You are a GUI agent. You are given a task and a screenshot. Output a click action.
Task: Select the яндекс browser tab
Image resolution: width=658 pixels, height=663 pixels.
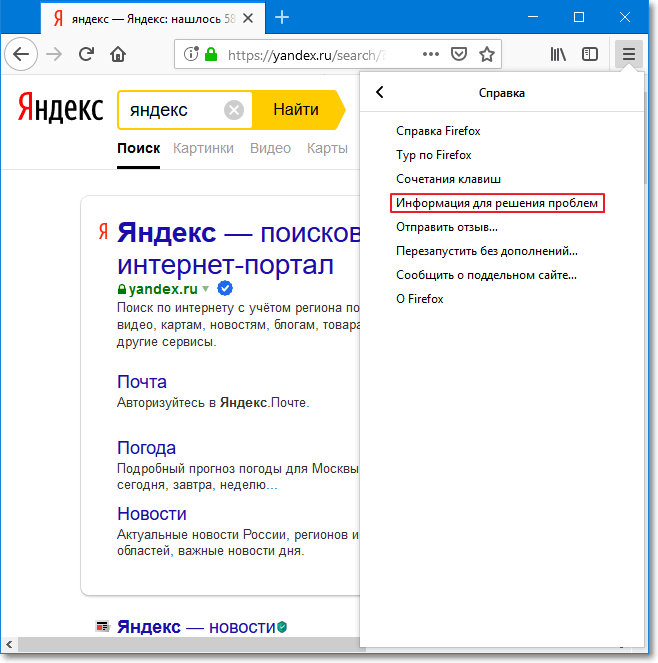(153, 18)
